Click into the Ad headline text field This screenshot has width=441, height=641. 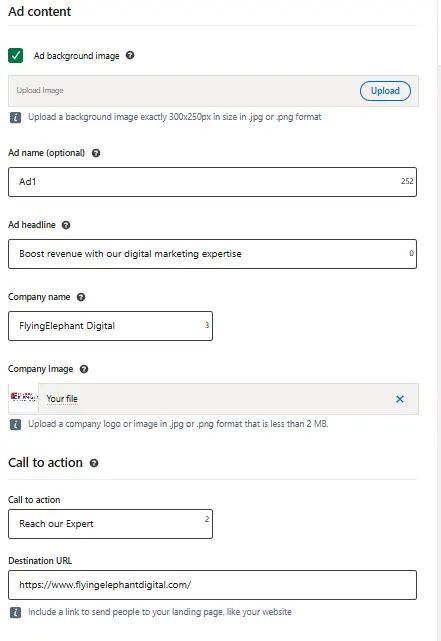[x=213, y=254]
